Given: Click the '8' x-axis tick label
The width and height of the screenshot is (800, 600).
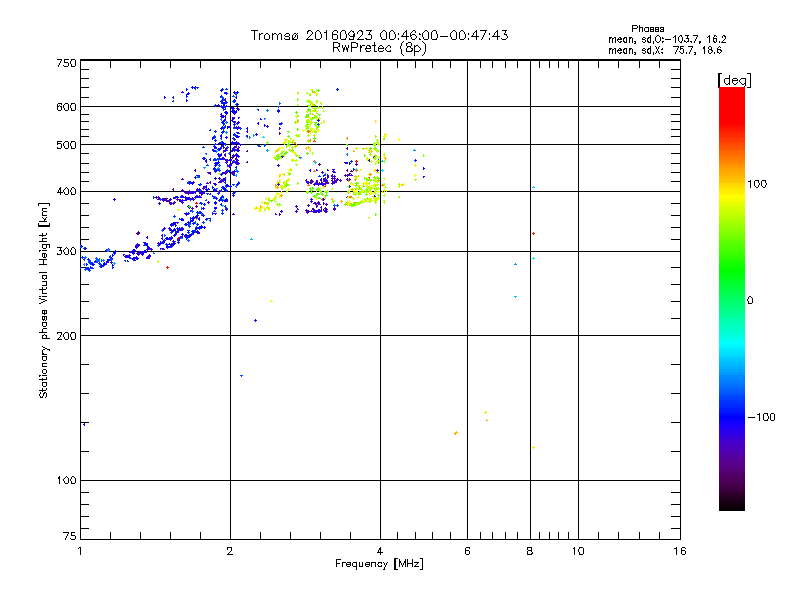Looking at the screenshot, I should [530, 551].
